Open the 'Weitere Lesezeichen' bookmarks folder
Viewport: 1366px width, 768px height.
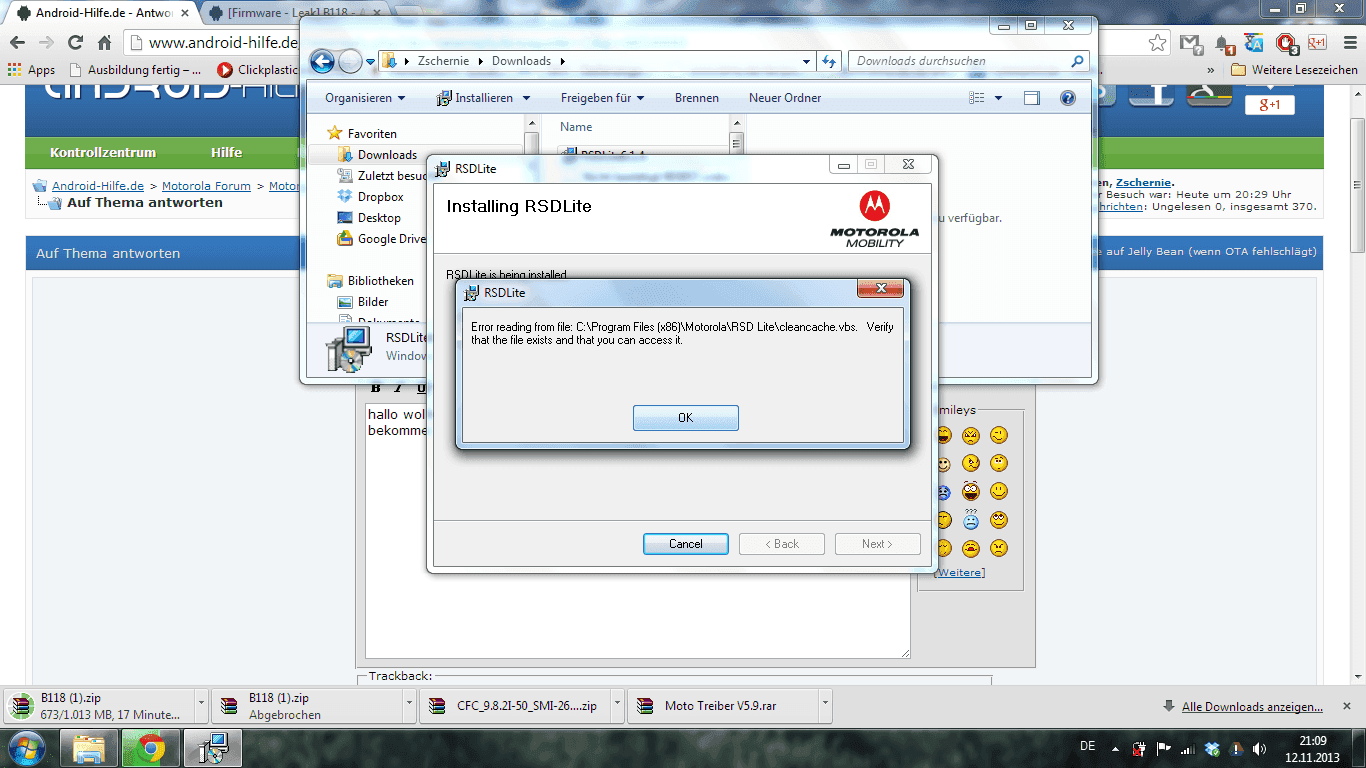(x=1294, y=70)
